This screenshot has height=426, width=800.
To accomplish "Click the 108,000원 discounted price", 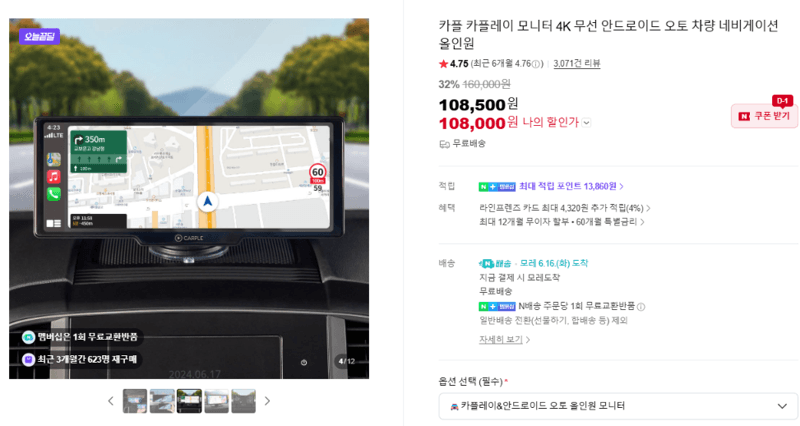I will [478, 123].
